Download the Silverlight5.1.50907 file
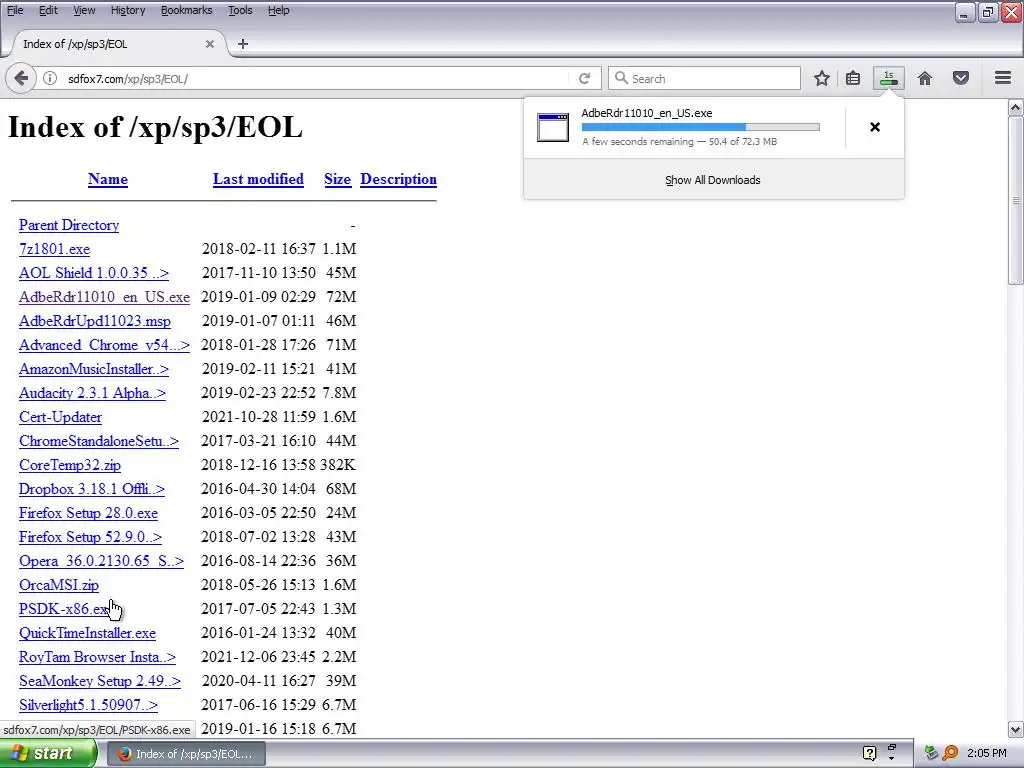Viewport: 1024px width, 768px height. point(88,705)
